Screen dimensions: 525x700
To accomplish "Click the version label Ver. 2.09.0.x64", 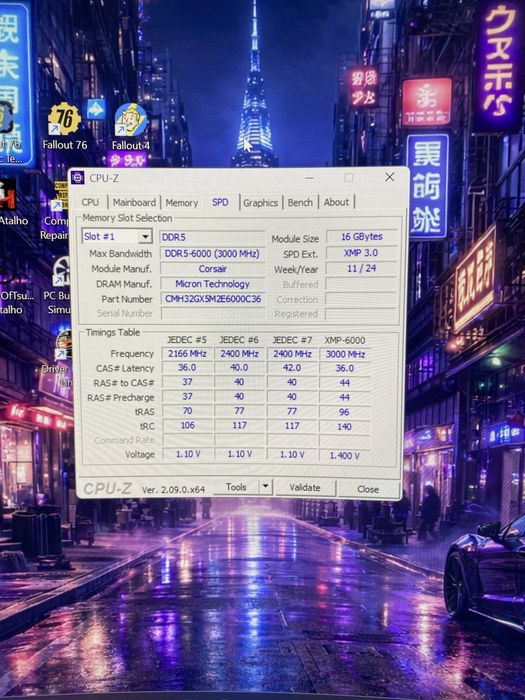I will tap(173, 490).
